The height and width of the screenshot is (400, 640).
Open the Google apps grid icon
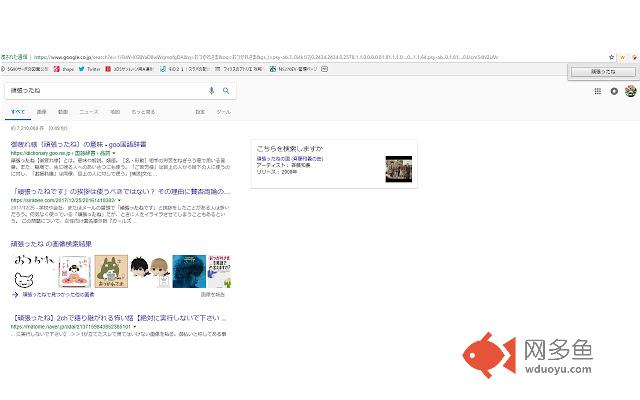(597, 91)
